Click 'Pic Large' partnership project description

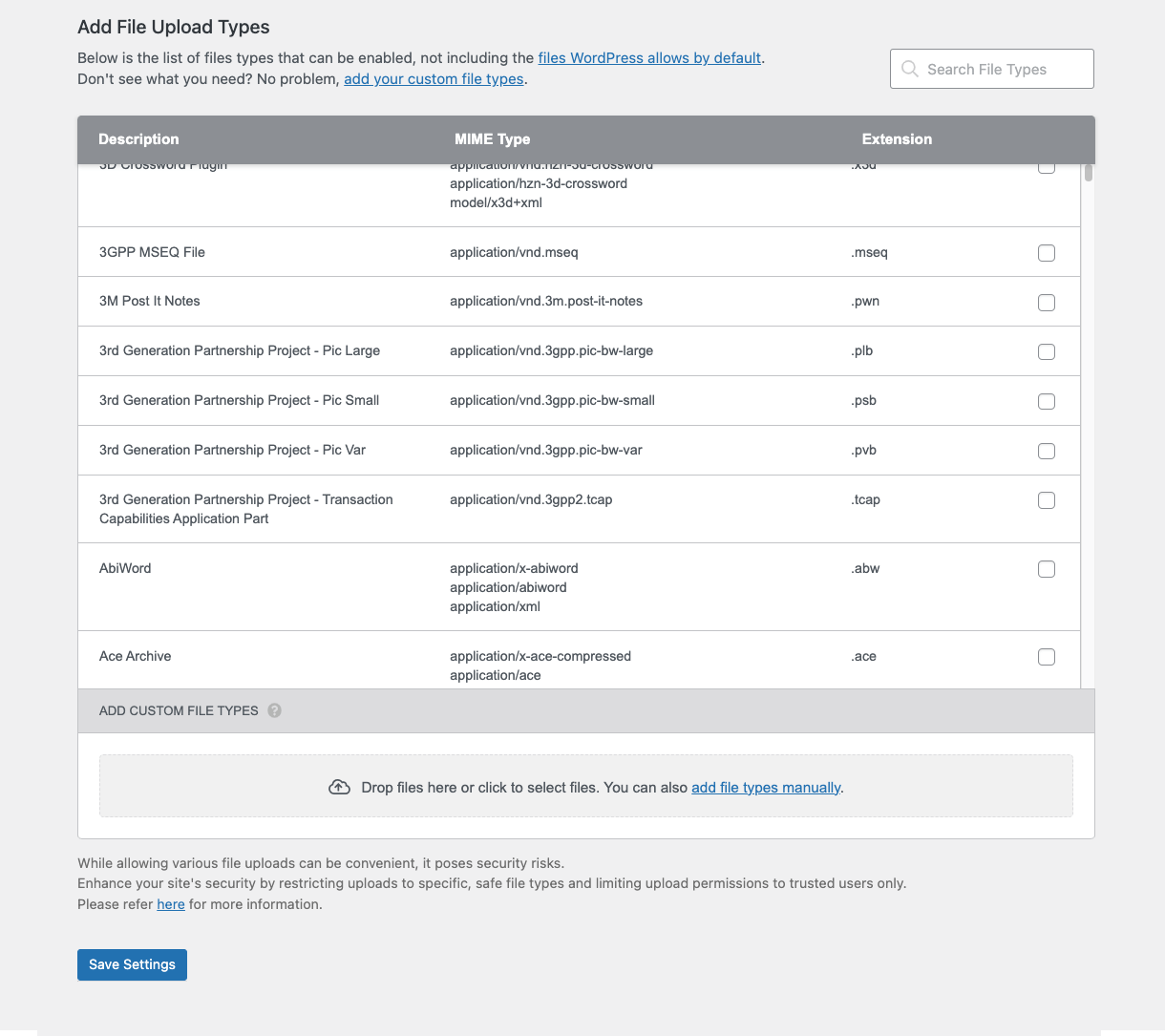[x=240, y=350]
